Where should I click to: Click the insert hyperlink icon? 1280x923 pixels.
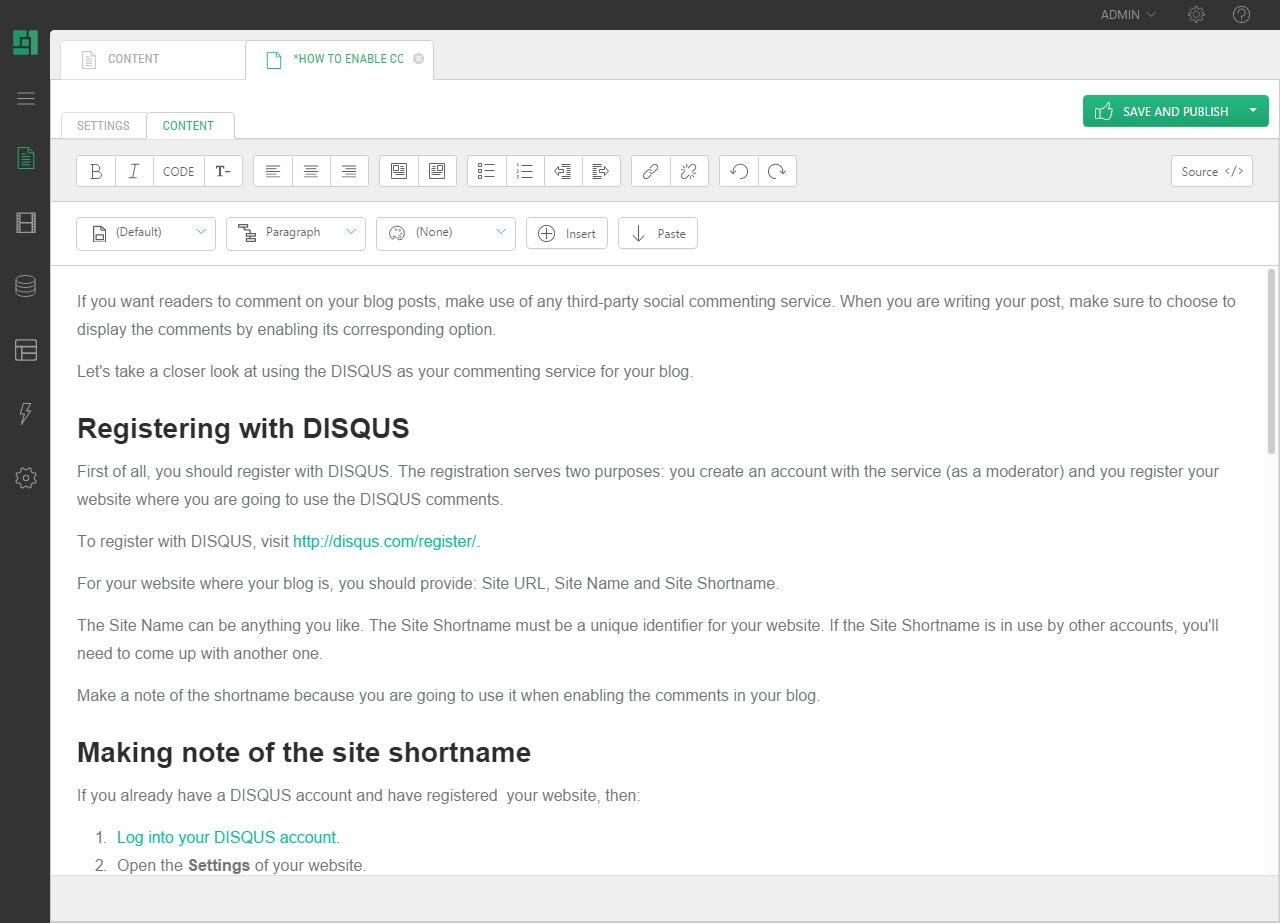(x=650, y=171)
